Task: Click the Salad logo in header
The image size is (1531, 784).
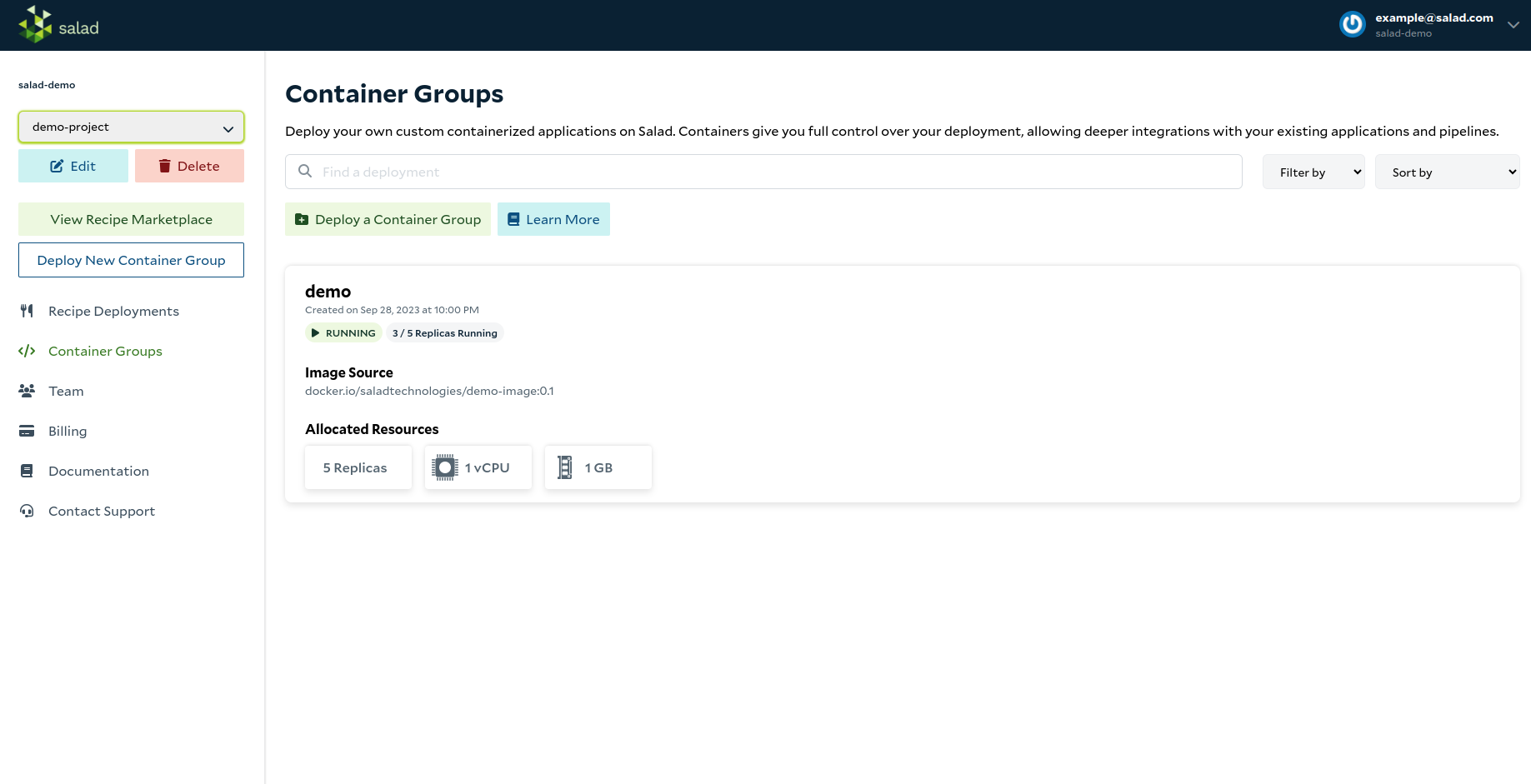Action: coord(58,25)
